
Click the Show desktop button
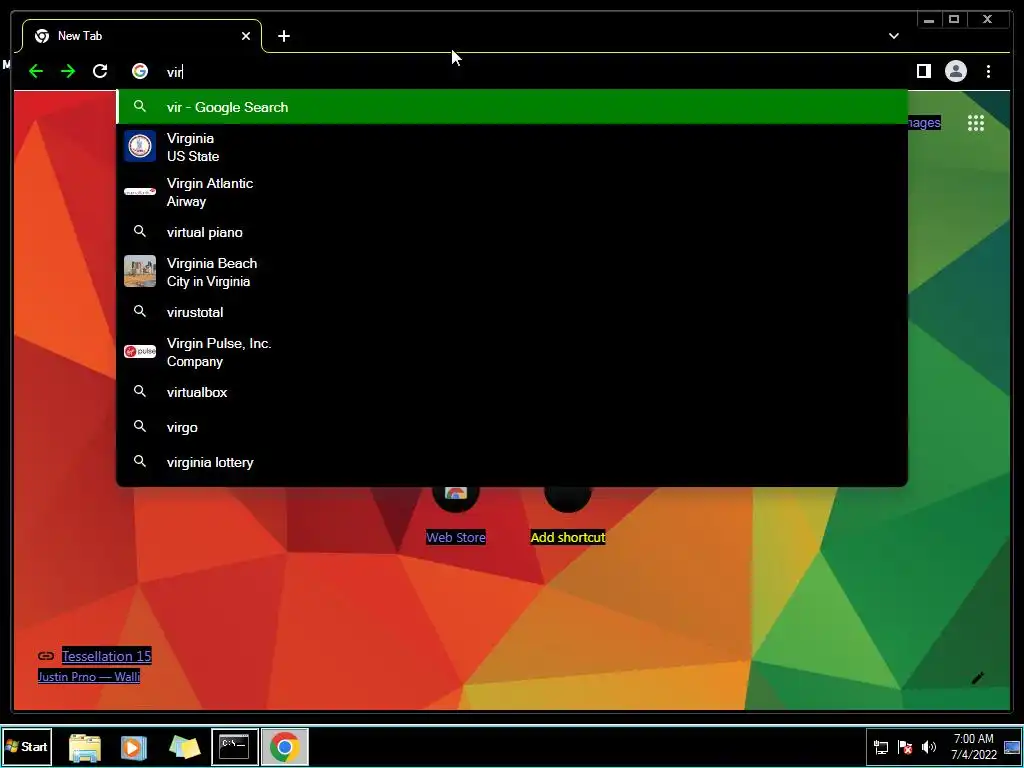(x=1012, y=746)
